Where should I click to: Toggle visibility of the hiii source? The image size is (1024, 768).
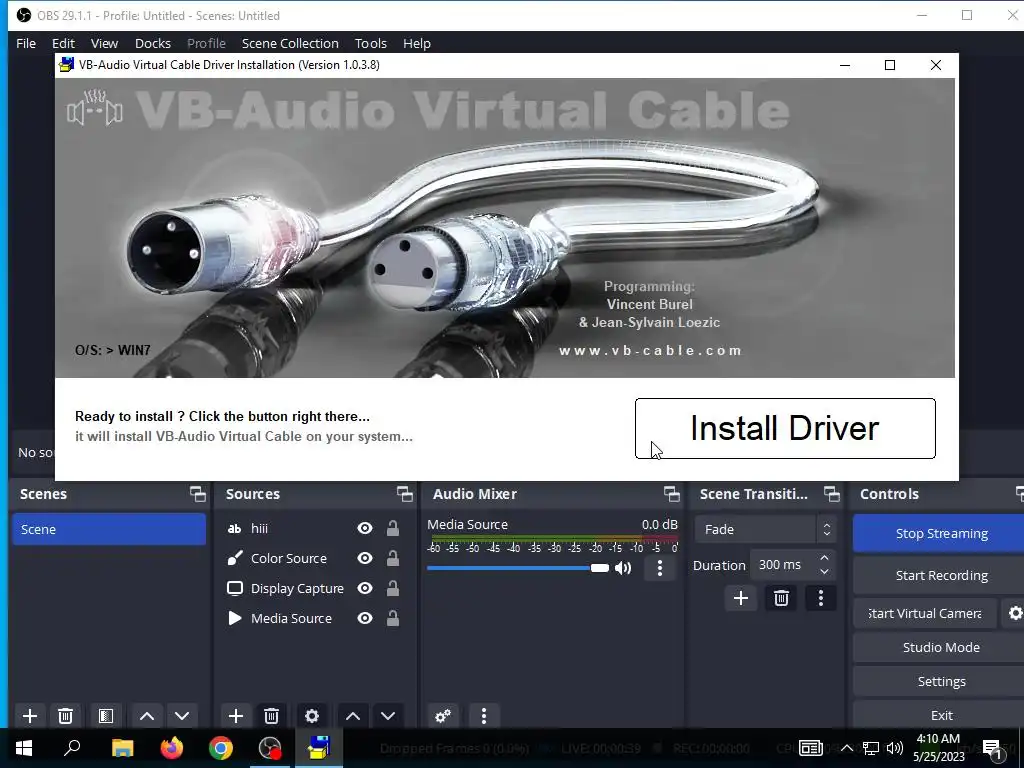(x=365, y=528)
